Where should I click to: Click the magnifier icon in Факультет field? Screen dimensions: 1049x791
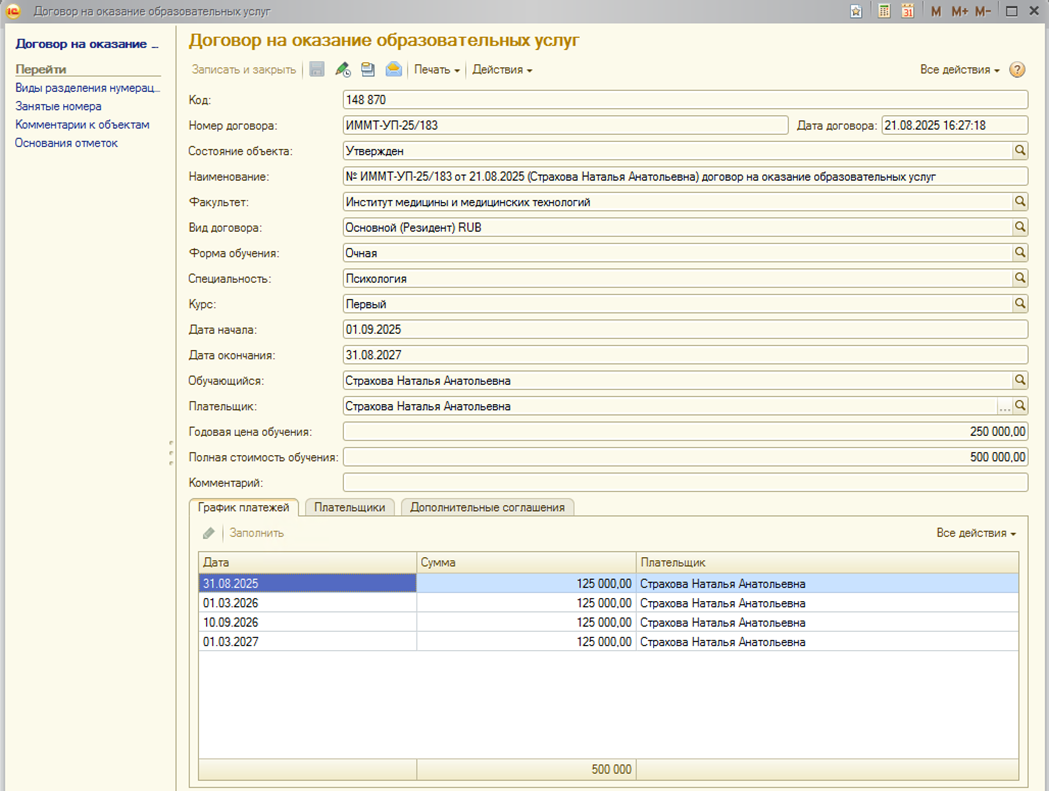1020,202
